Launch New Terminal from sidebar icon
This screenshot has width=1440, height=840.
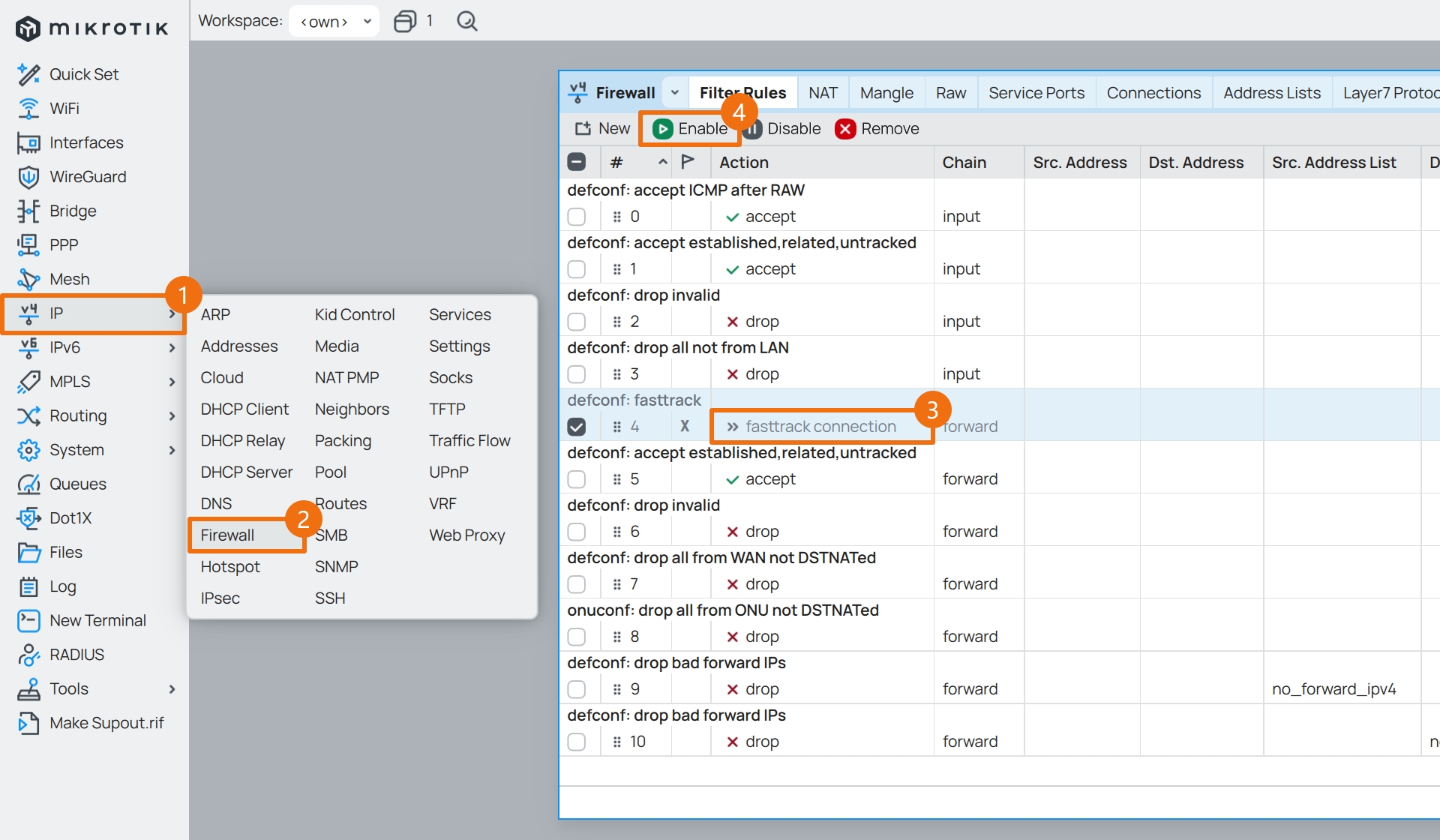[x=28, y=620]
